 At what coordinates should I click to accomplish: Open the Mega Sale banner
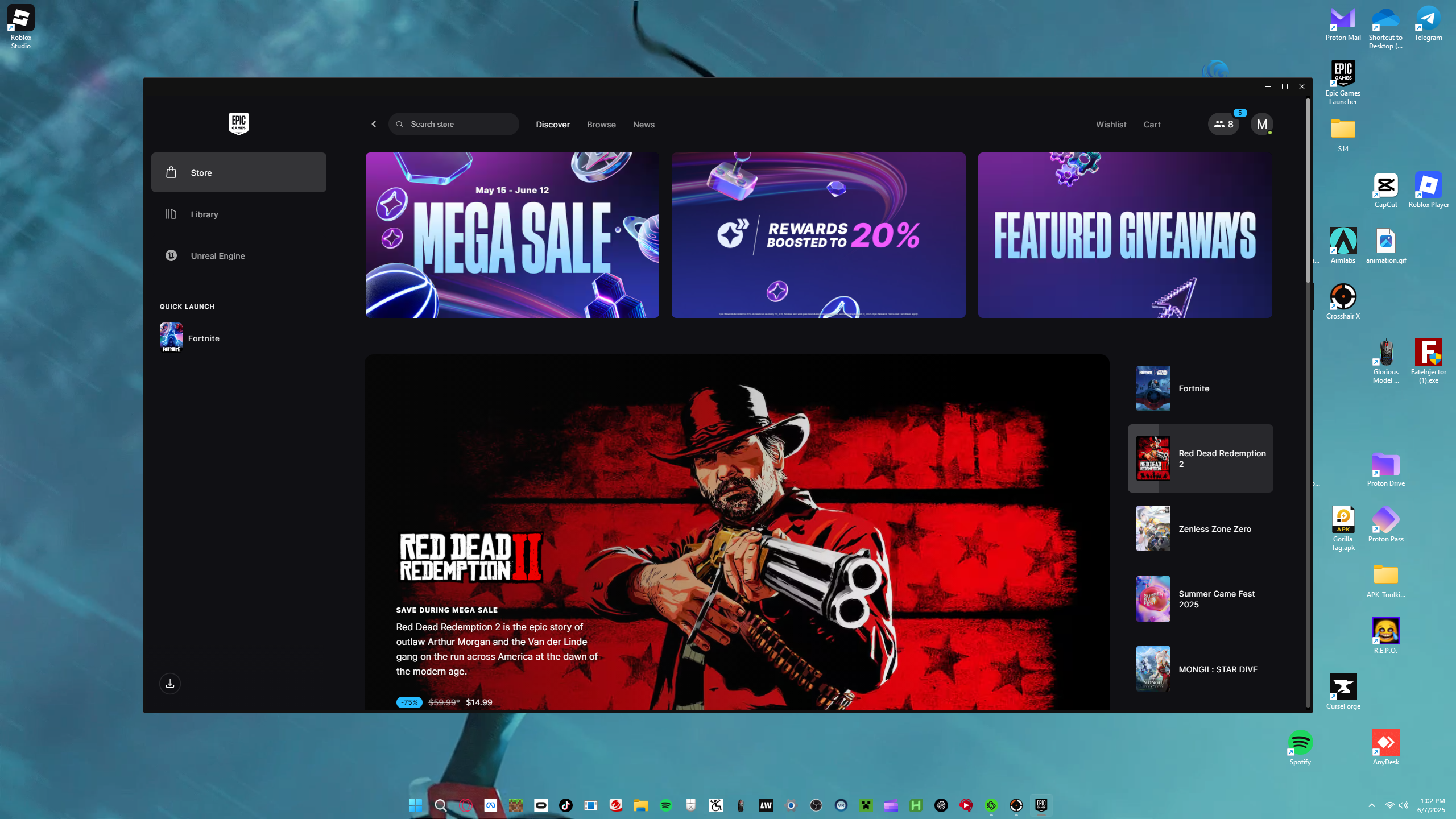tap(512, 235)
